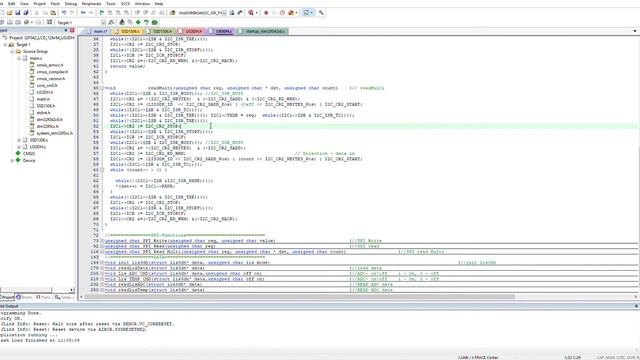The width and height of the screenshot is (640, 360).
Task: Expand the SSD1306.c tree node
Action: [19, 140]
